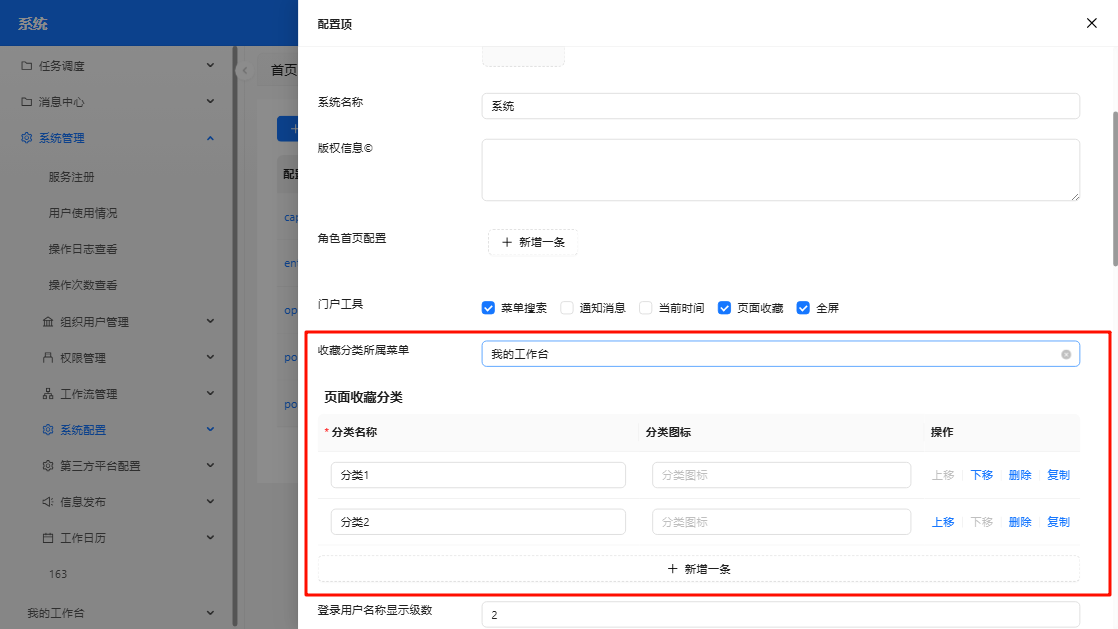This screenshot has height=629, width=1118.
Task: Click the disabled 下移 in the 分类2 row
Action: click(x=982, y=522)
